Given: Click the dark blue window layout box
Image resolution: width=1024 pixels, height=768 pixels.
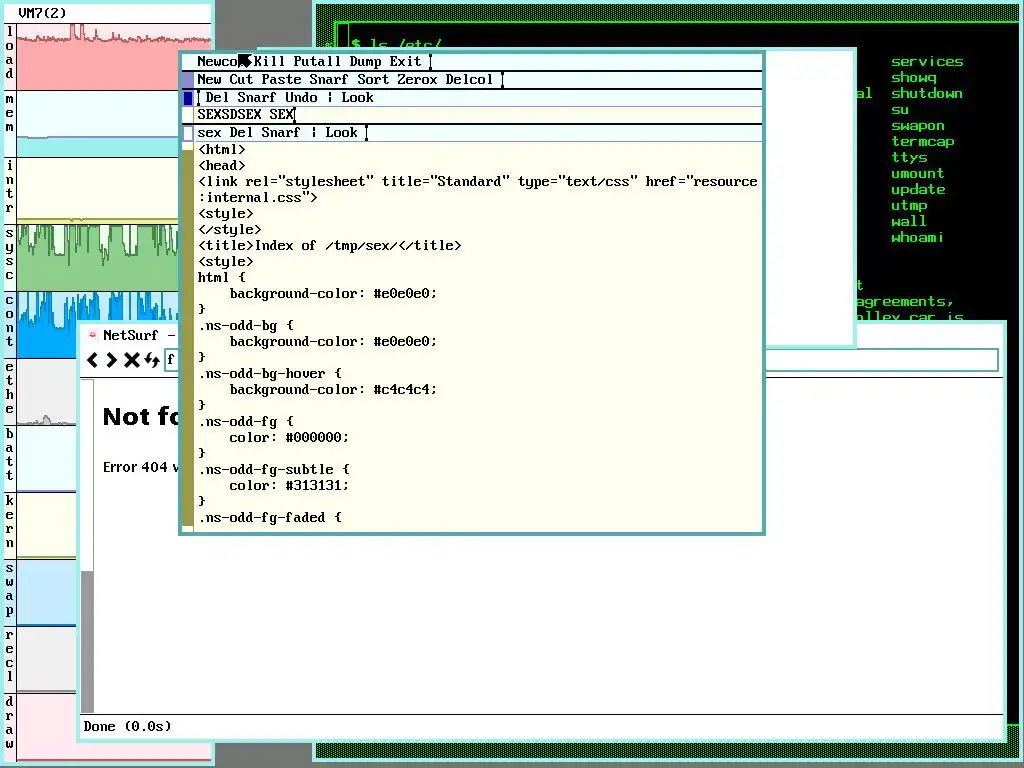Looking at the screenshot, I should pyautogui.click(x=188, y=98).
